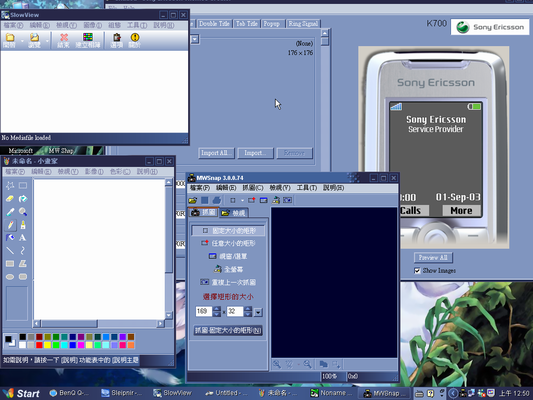Click the zoom in icon below MWSnap preview
Image resolution: width=533 pixels, height=400 pixels.
(x=277, y=364)
